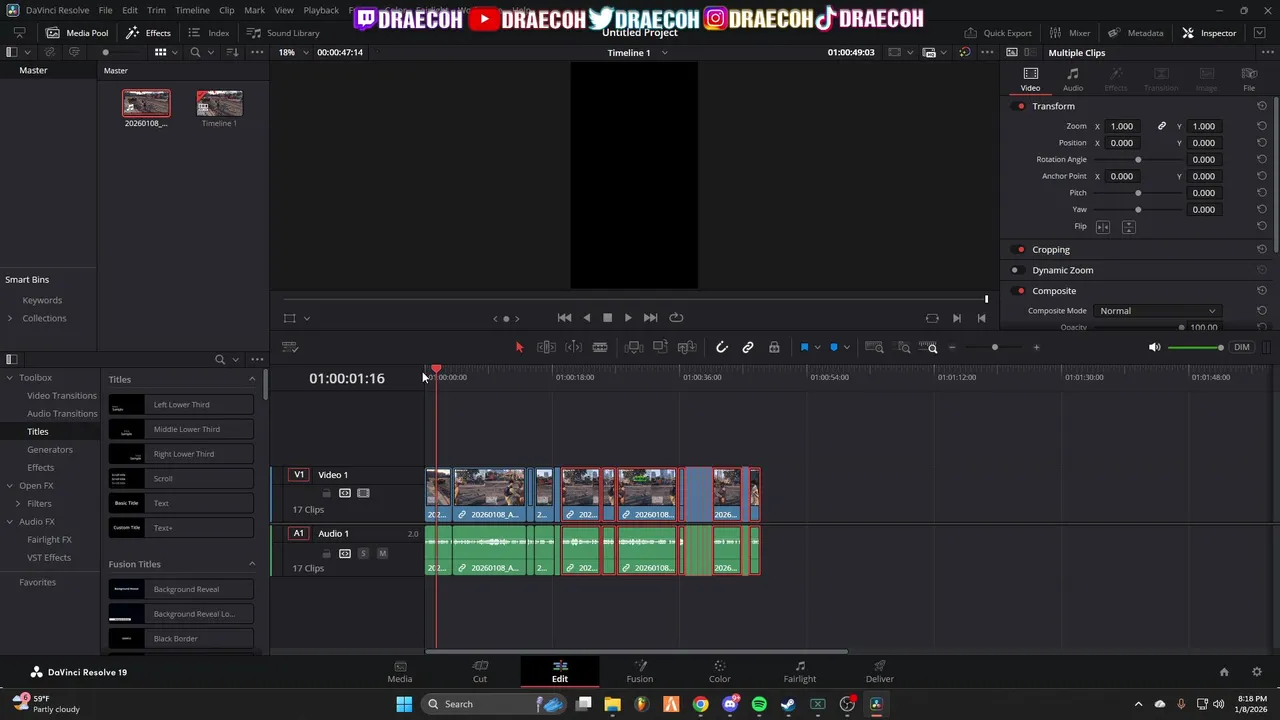Open the Metadata panel
The height and width of the screenshot is (720, 1280).
(x=1135, y=33)
